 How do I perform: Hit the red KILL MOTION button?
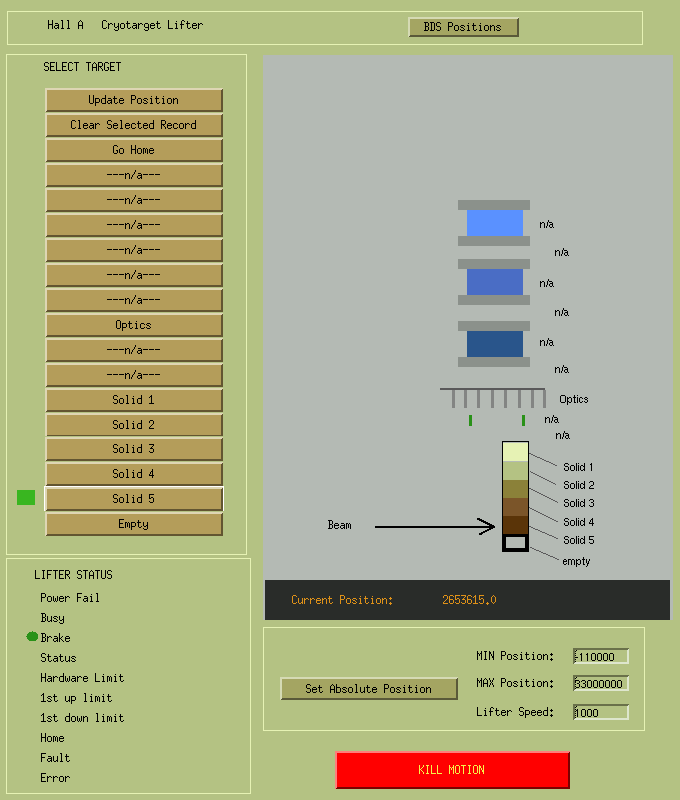[x=452, y=770]
